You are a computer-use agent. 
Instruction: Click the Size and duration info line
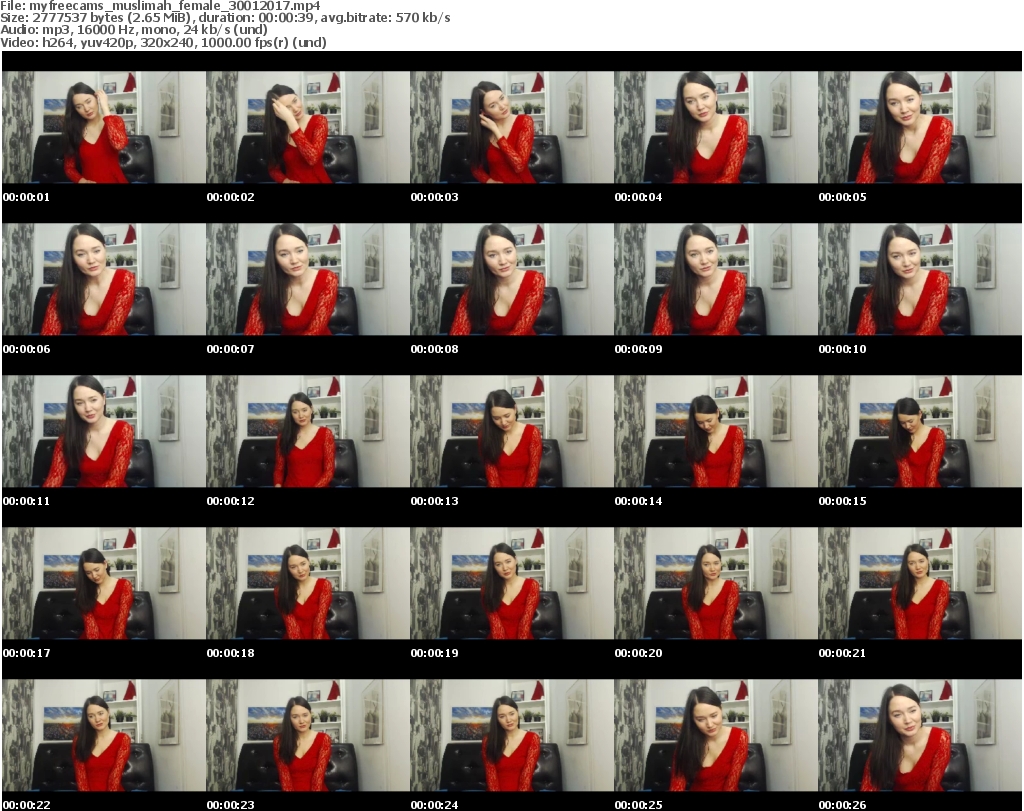tap(225, 18)
